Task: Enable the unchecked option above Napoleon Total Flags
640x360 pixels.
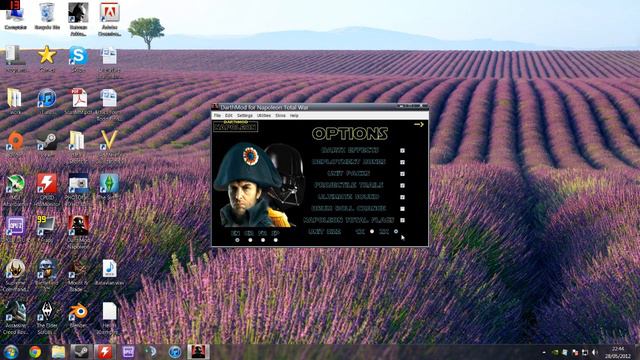Action: click(402, 209)
